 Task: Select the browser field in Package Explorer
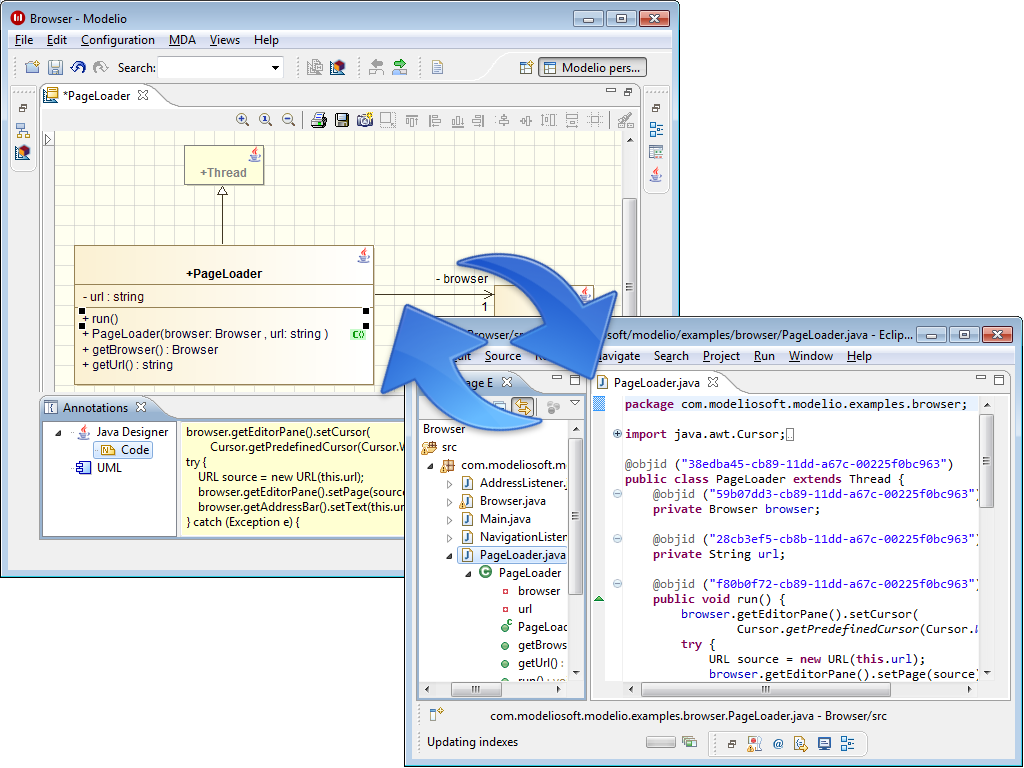pyautogui.click(x=539, y=590)
